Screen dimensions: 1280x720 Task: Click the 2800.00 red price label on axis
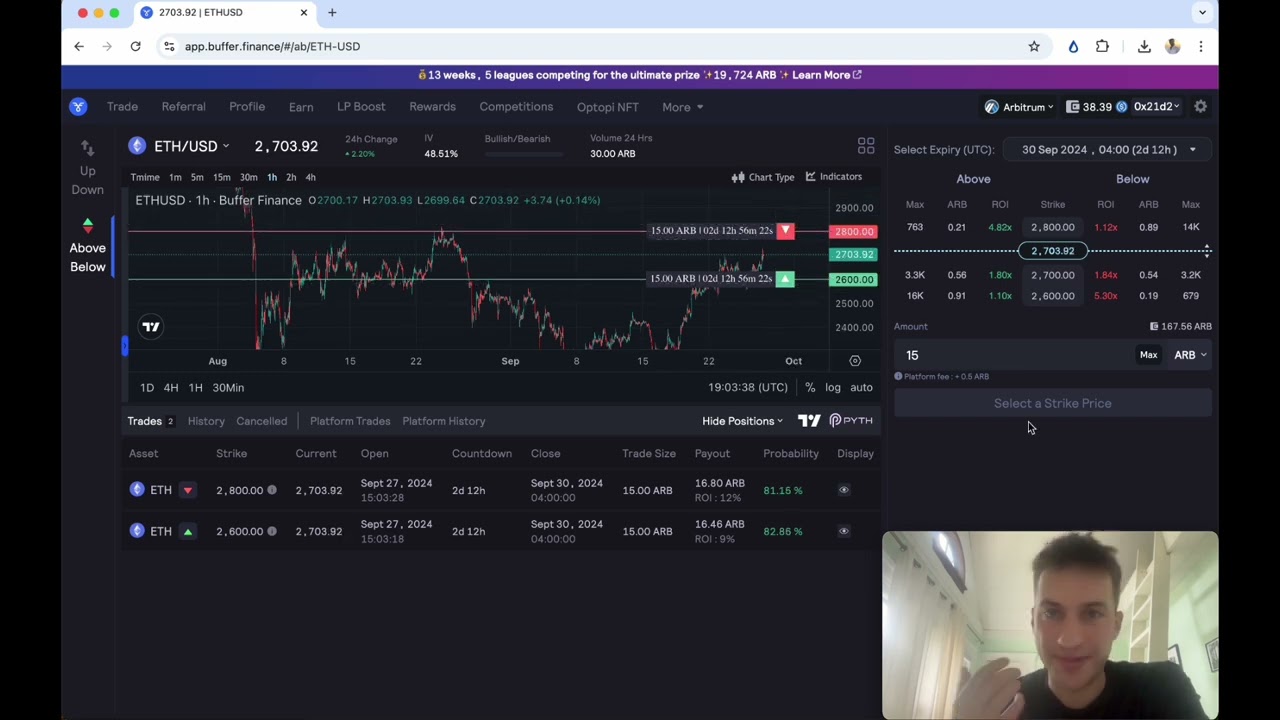point(853,231)
